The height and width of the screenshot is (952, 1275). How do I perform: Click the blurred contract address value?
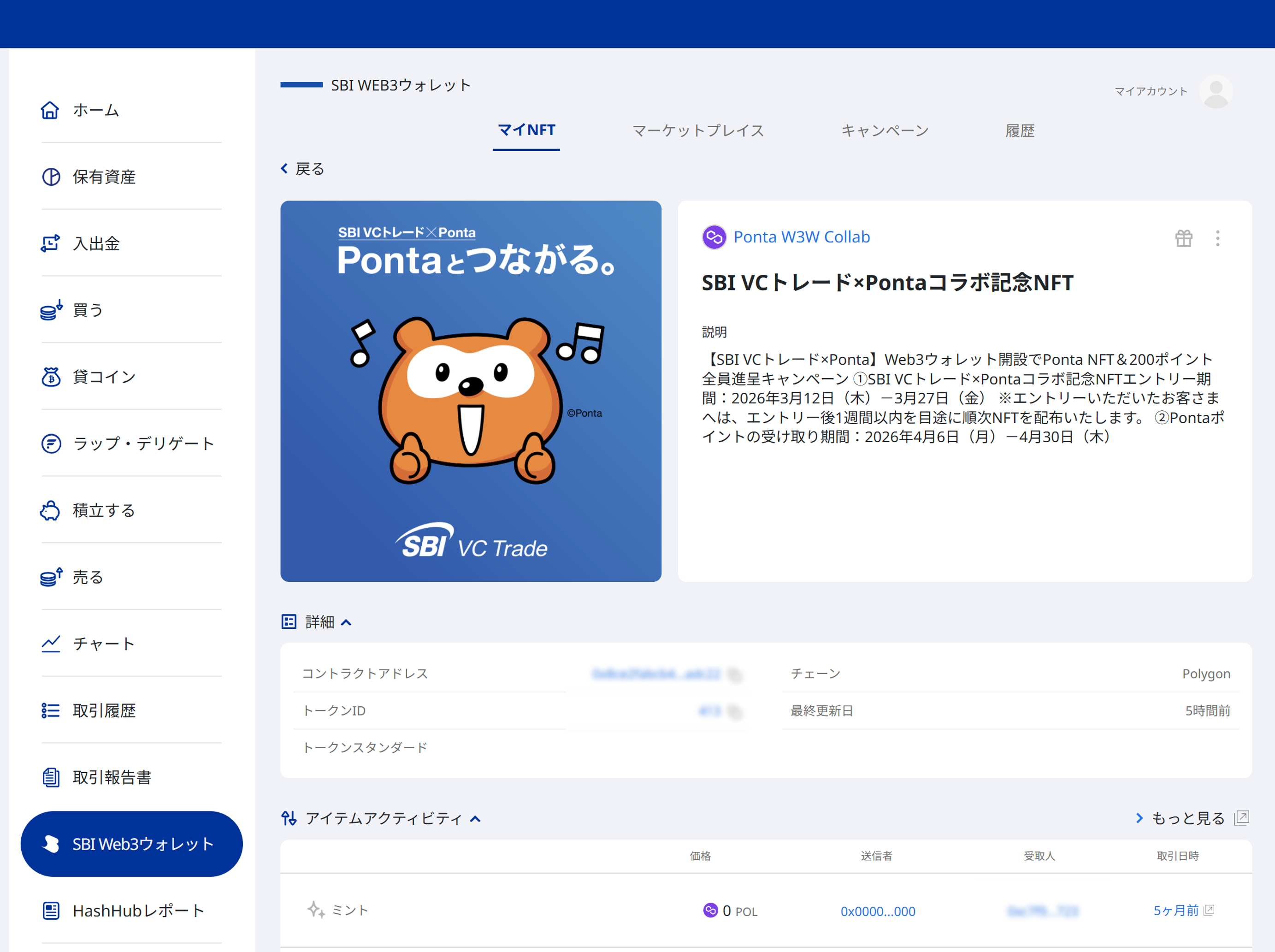pos(656,674)
